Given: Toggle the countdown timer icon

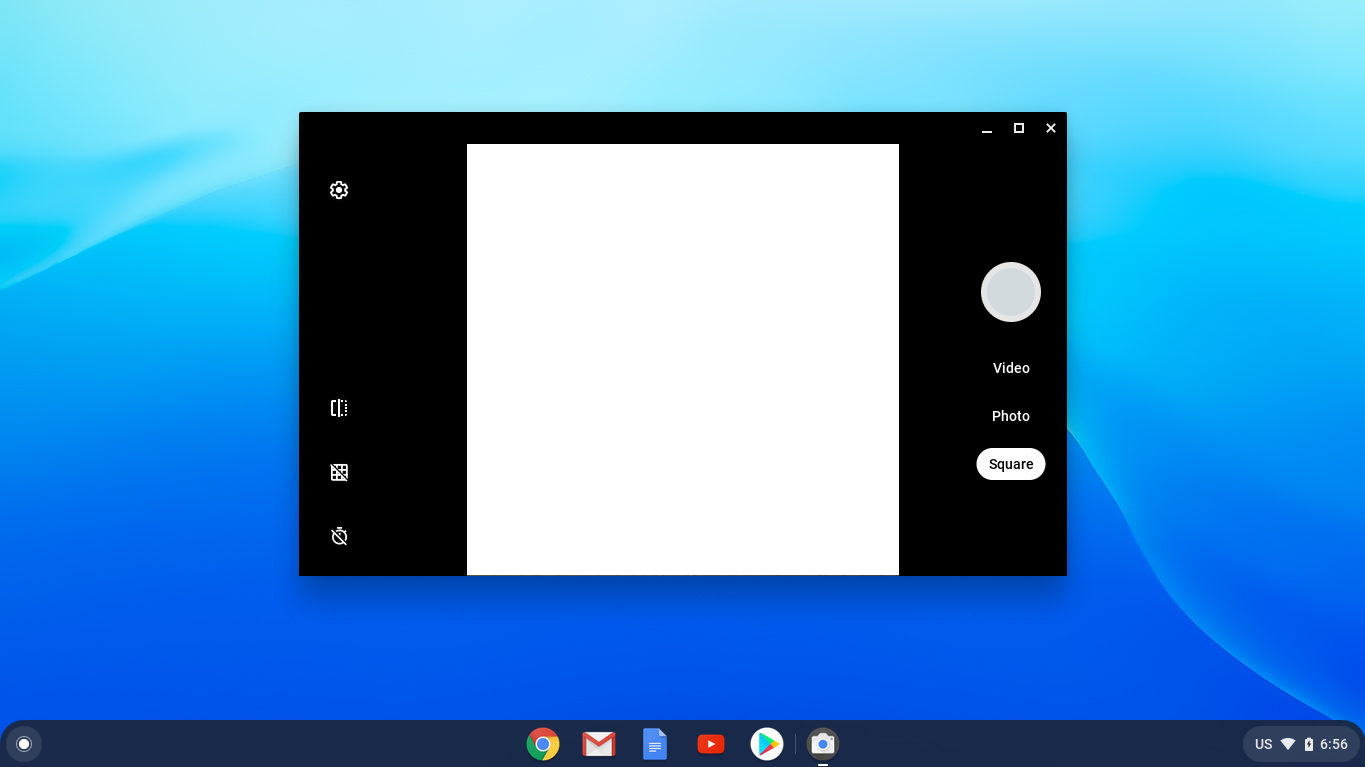Looking at the screenshot, I should 339,536.
